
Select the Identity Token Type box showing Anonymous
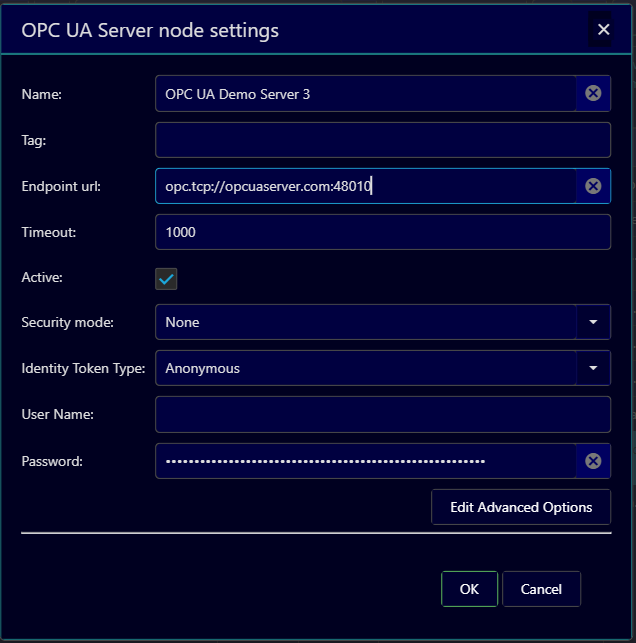pos(365,368)
